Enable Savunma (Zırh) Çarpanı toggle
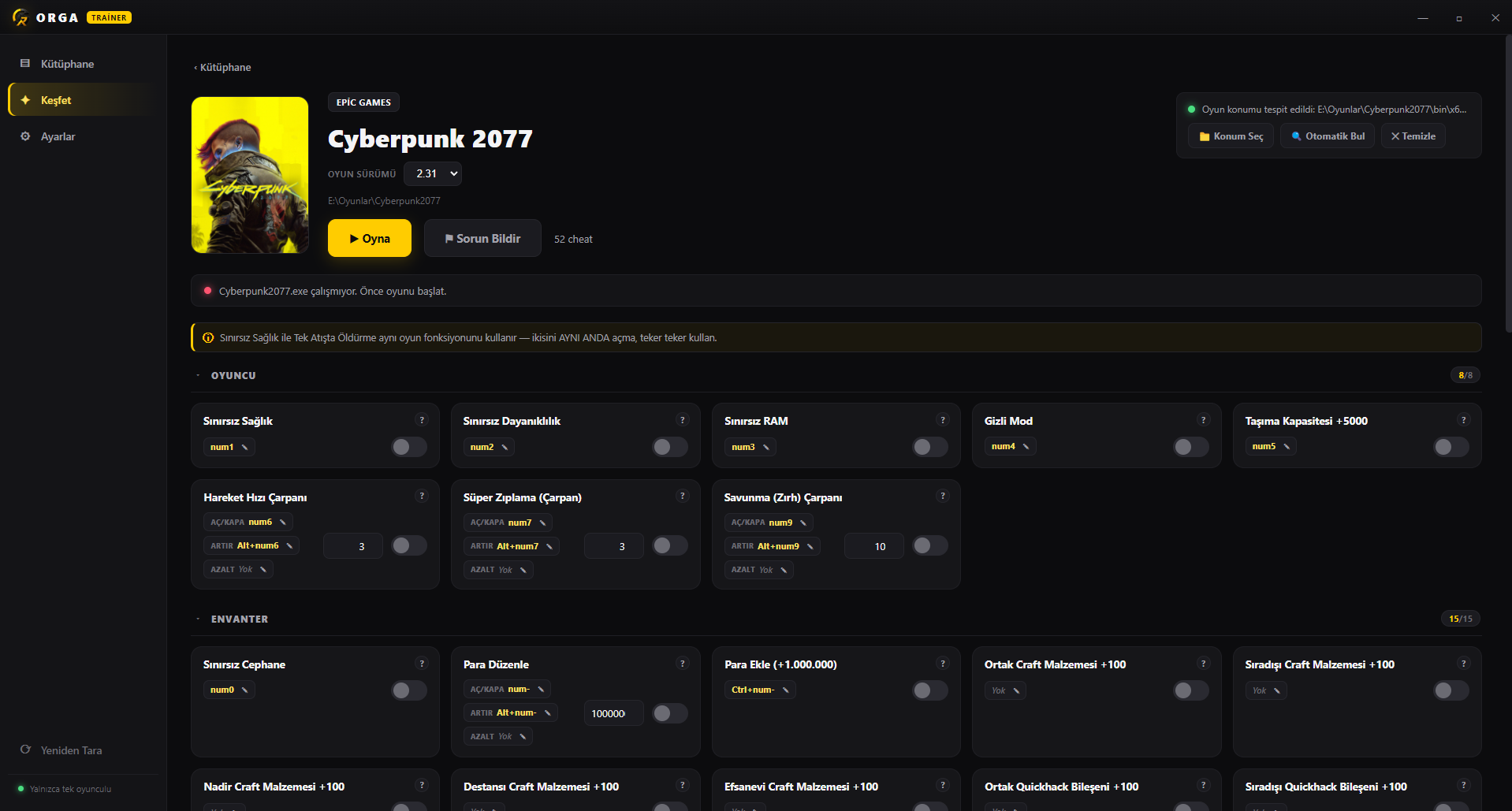Screen dimensions: 1512x811 click(x=930, y=545)
